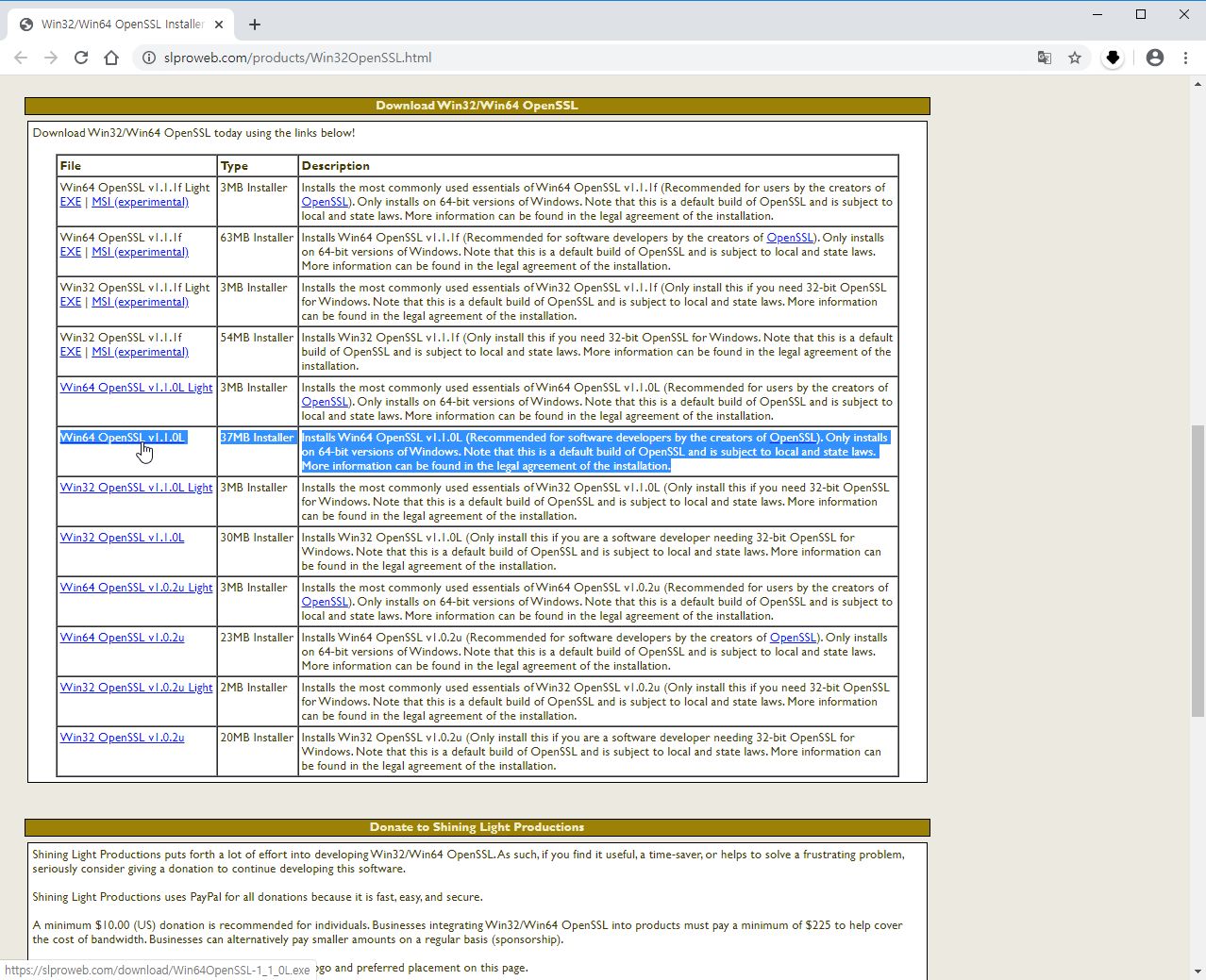Open the Win32 OpenSSL v1.1.0L link

tap(123, 538)
